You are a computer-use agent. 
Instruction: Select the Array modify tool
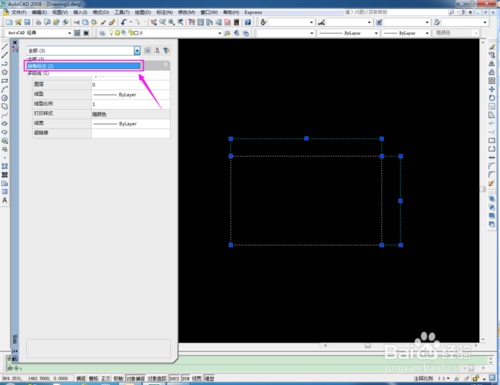click(x=492, y=81)
